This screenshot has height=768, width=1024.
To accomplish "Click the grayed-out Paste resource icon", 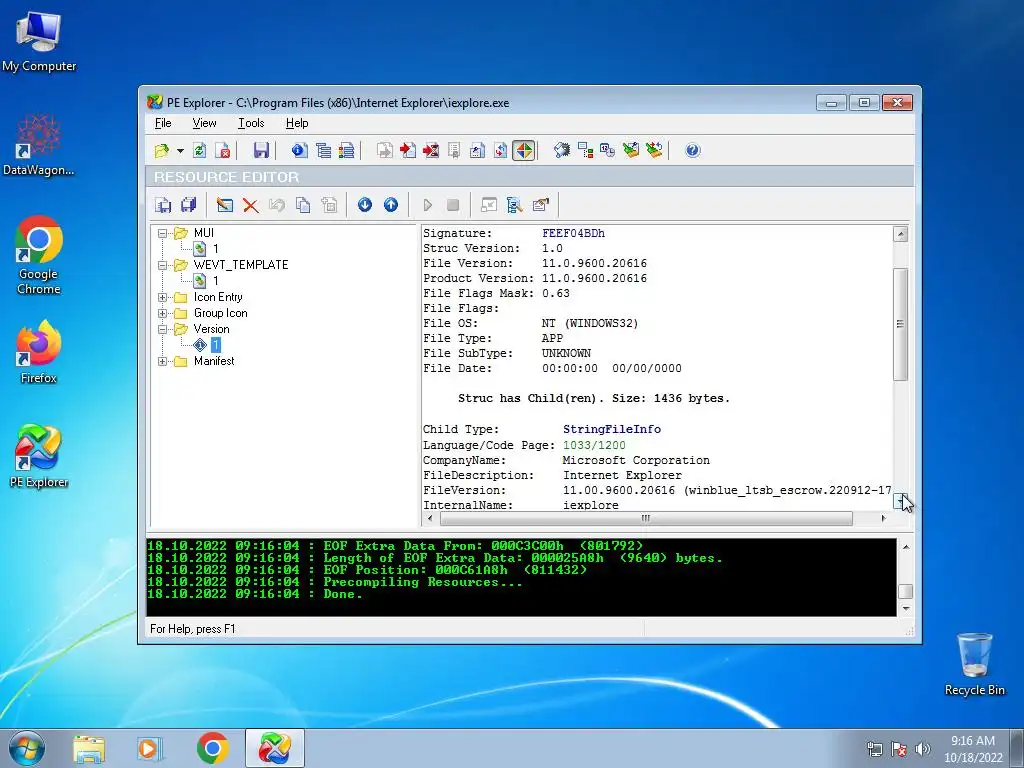I will (329, 205).
